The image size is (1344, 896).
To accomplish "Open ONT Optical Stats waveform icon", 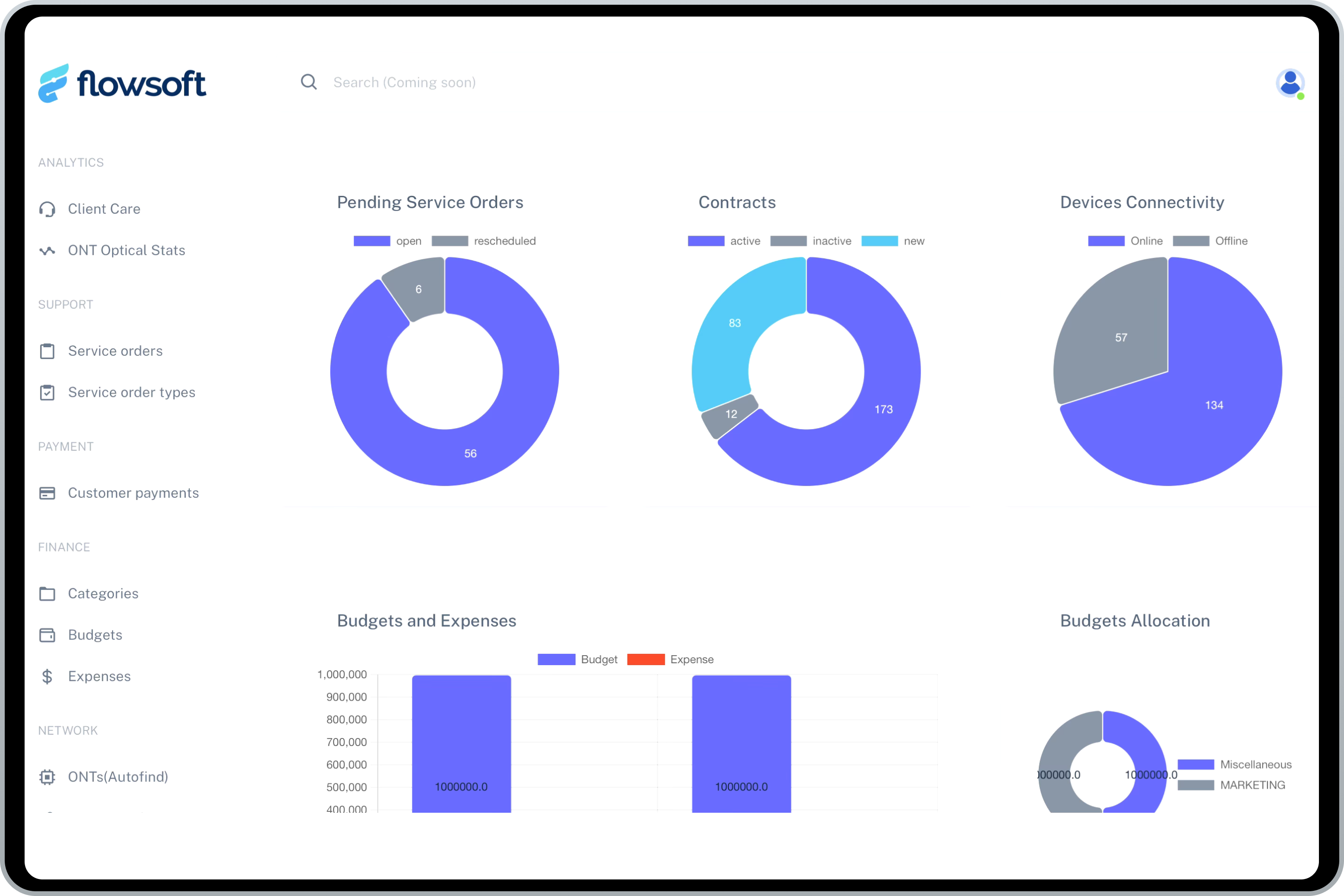I will pos(47,250).
